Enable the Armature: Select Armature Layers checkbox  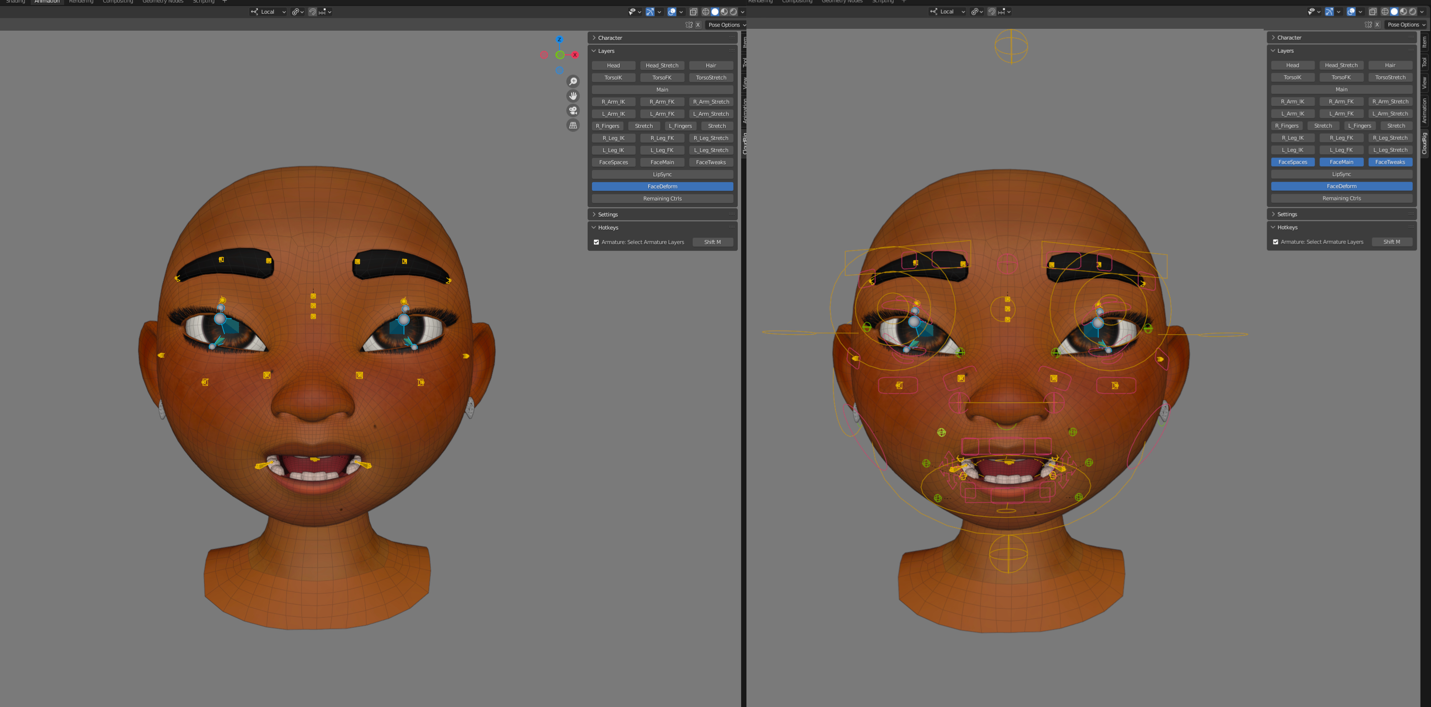pyautogui.click(x=597, y=242)
